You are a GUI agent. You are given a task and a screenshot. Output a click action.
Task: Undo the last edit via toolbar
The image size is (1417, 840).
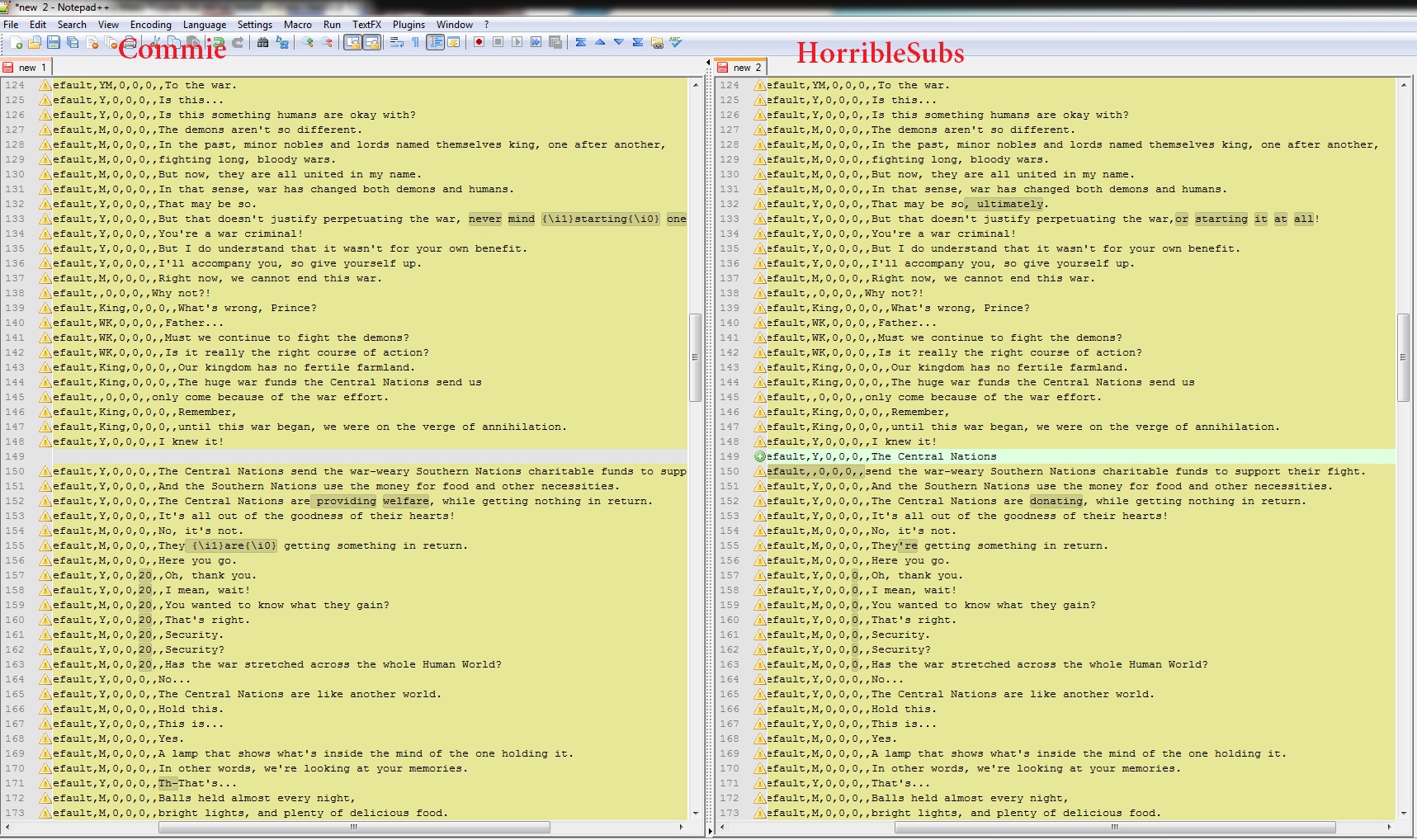pyautogui.click(x=219, y=42)
